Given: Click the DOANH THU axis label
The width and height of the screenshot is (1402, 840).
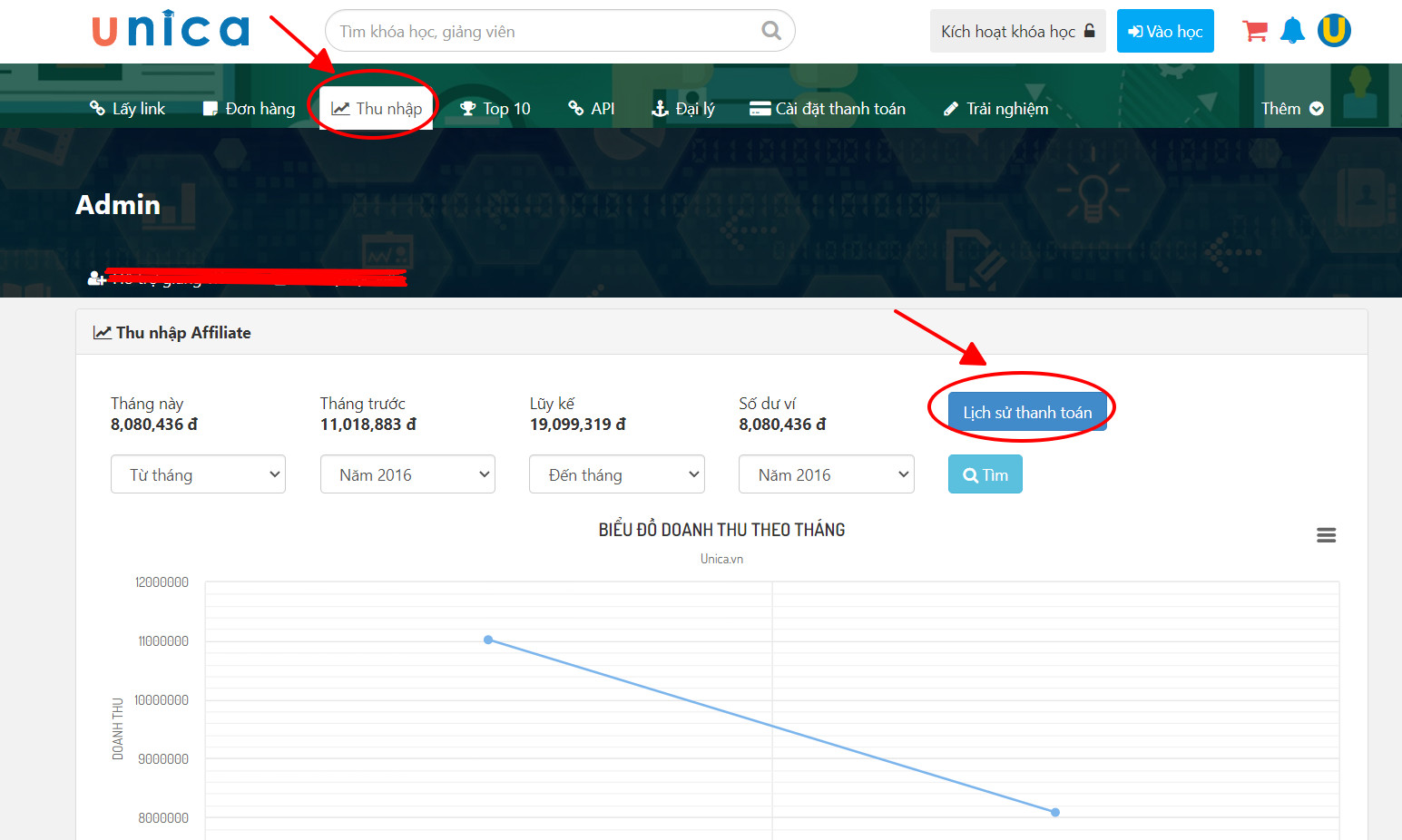Looking at the screenshot, I should pos(118,728).
